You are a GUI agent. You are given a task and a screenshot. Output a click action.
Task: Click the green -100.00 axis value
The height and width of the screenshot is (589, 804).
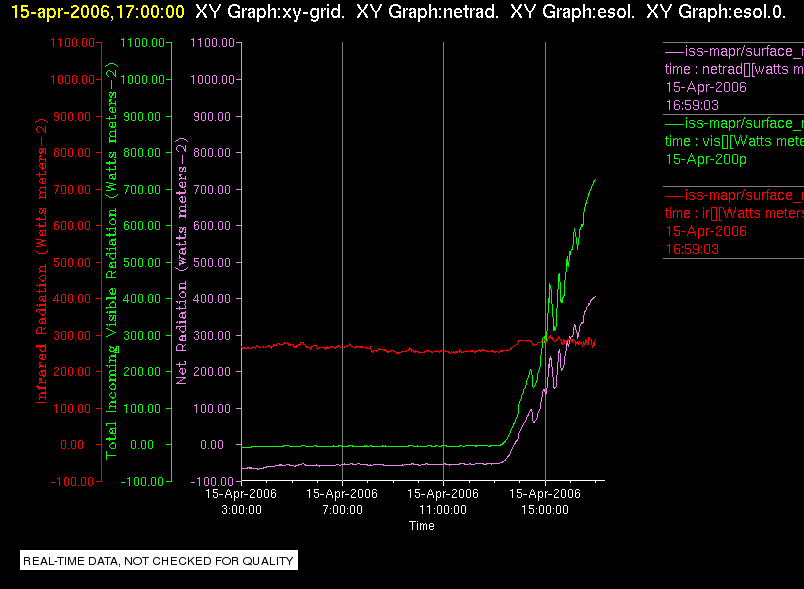point(142,482)
